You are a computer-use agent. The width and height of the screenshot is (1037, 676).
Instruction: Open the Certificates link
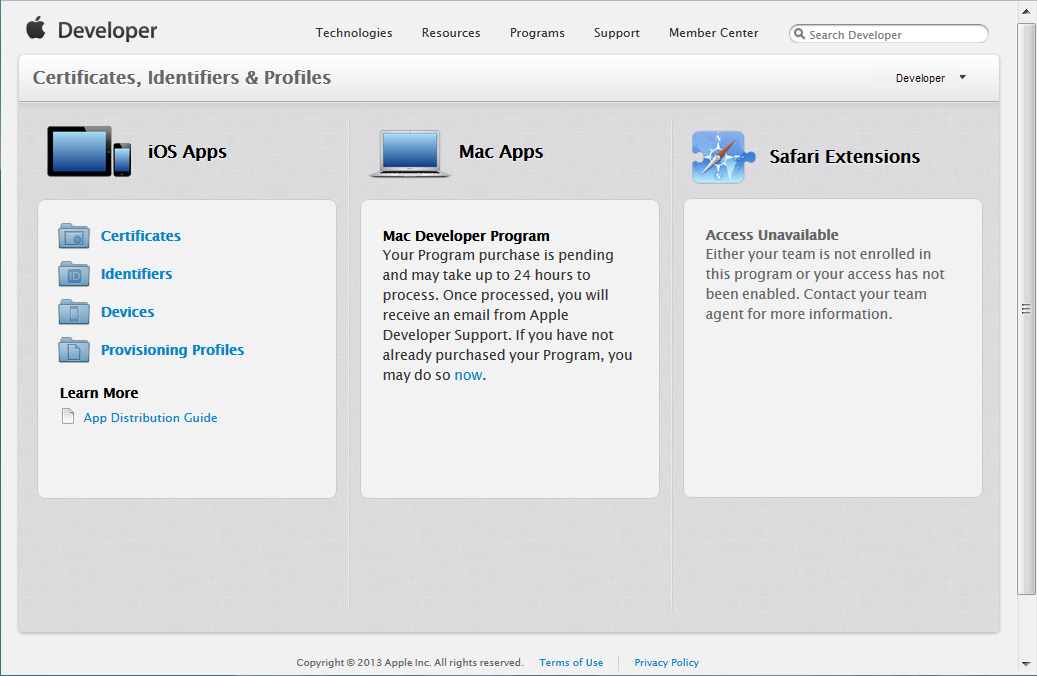coord(141,236)
